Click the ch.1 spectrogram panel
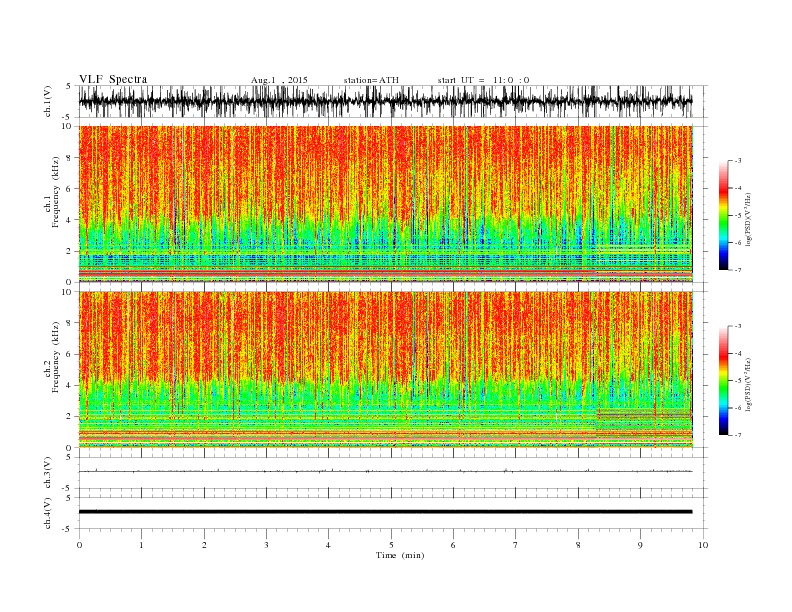Image resolution: width=792 pixels, height=612 pixels. 385,204
